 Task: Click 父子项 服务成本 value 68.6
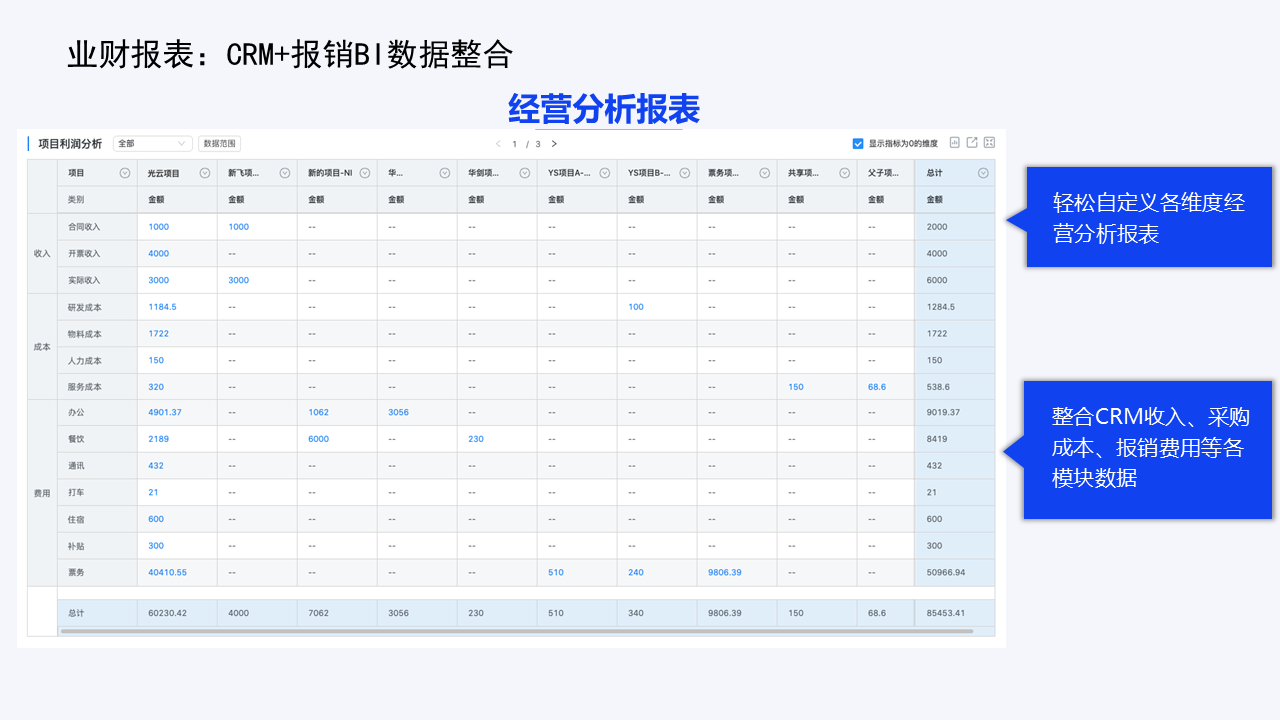click(877, 387)
